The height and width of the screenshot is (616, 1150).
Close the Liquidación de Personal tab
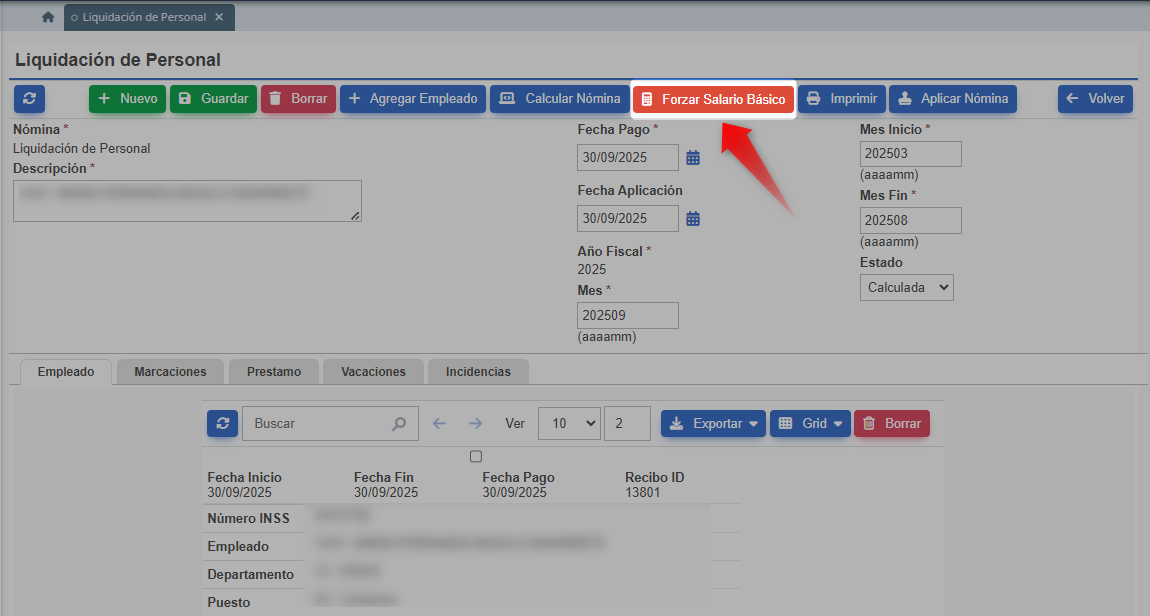pyautogui.click(x=219, y=17)
